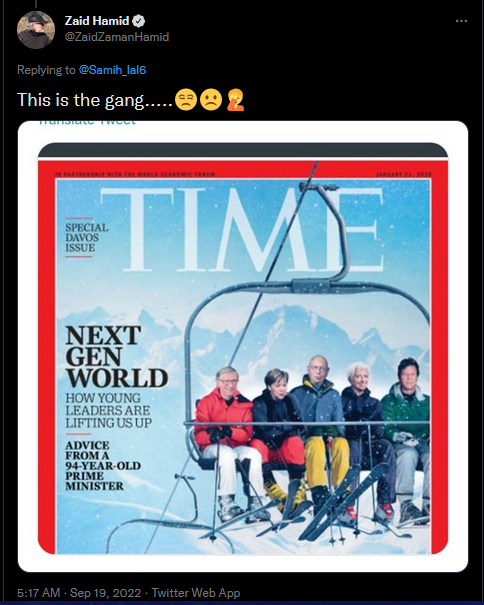Image resolution: width=484 pixels, height=605 pixels.
Task: Open Zaid Hamid's profile avatar
Action: click(36, 30)
